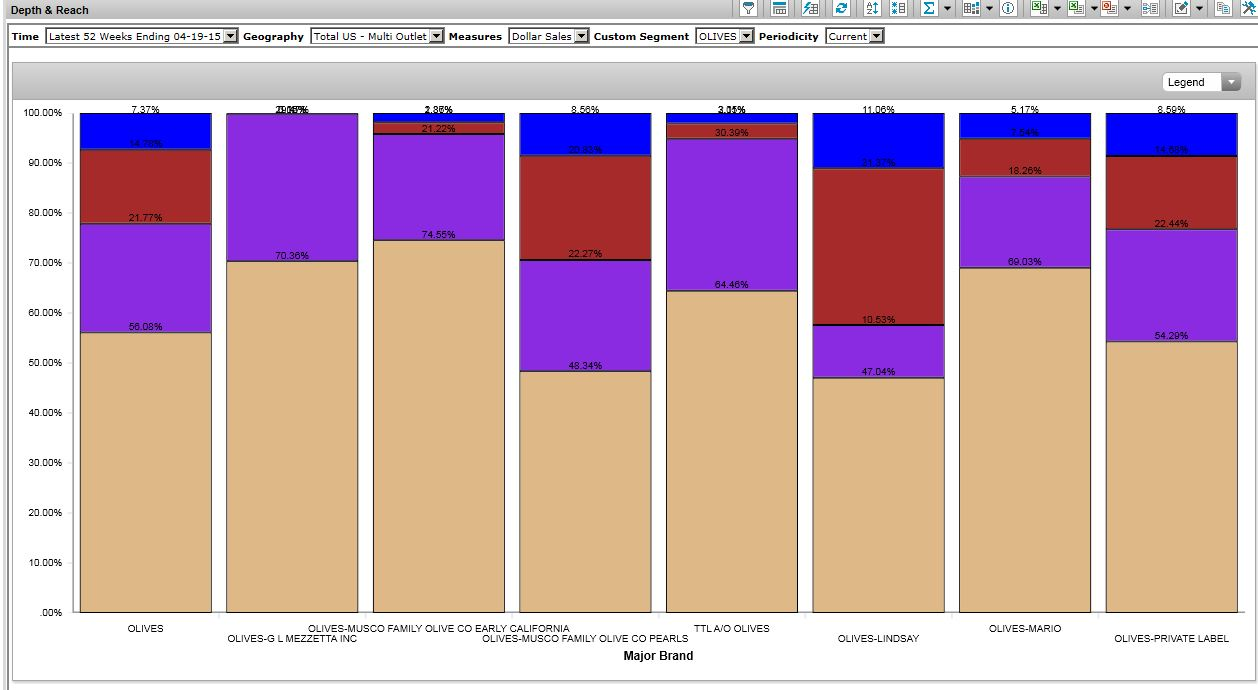
Task: Click the Sigma totals icon
Action: (x=928, y=9)
